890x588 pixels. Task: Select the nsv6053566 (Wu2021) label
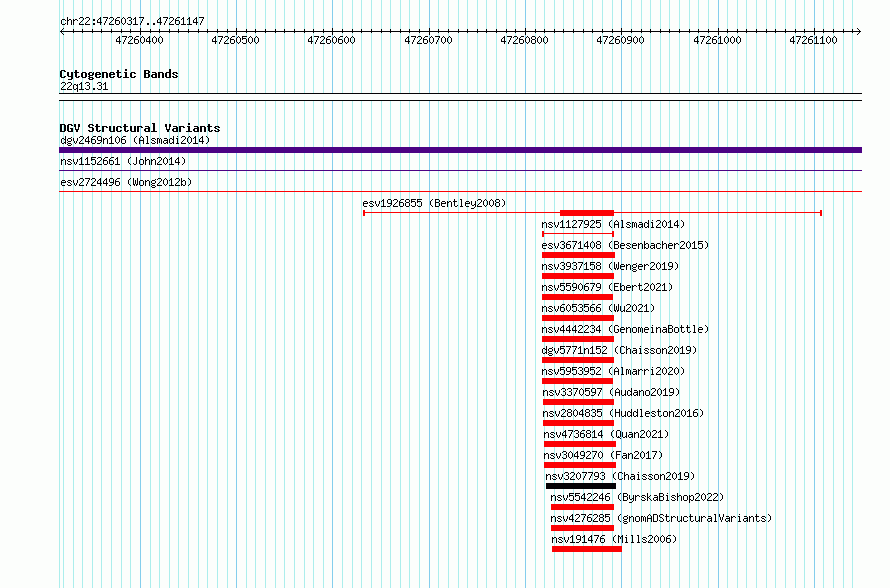pyautogui.click(x=598, y=308)
